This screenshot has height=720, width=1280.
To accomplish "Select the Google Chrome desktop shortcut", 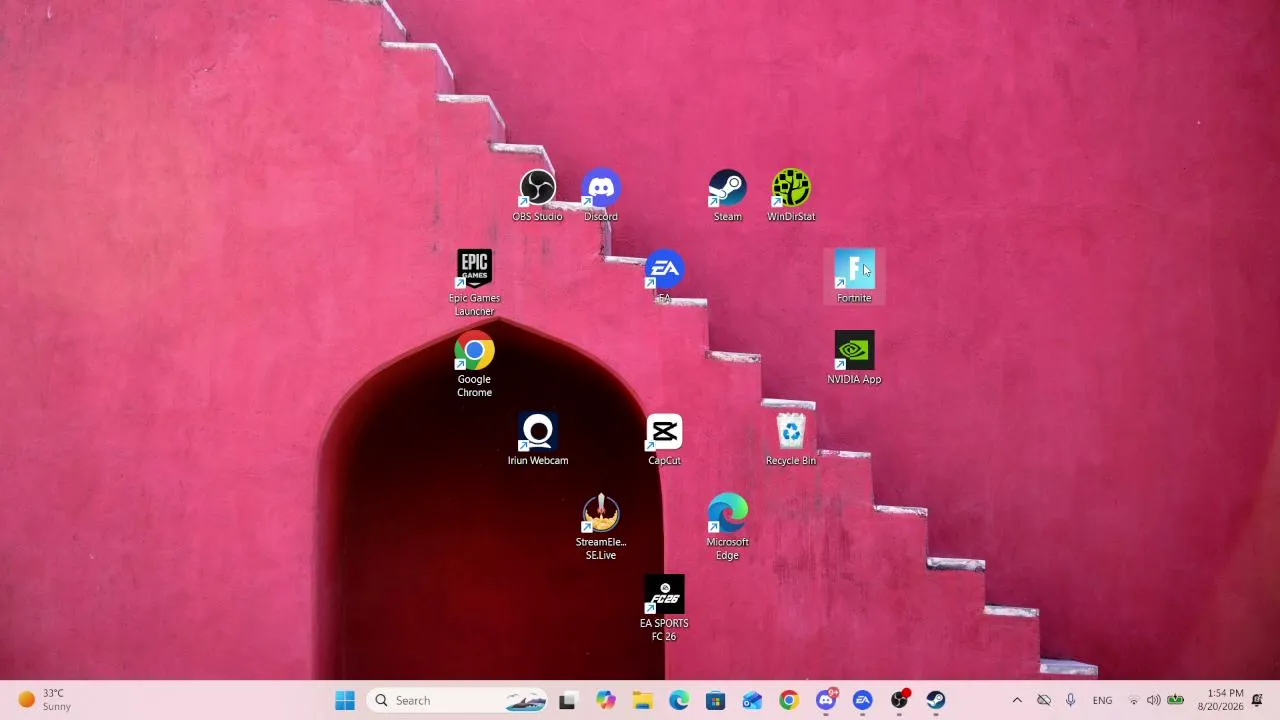I will (474, 365).
